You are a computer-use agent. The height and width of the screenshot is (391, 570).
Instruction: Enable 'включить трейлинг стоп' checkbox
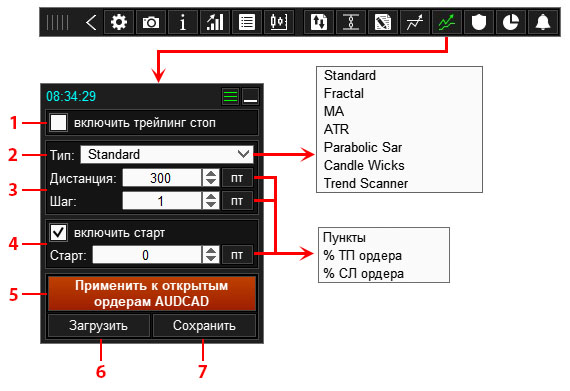pos(59,122)
